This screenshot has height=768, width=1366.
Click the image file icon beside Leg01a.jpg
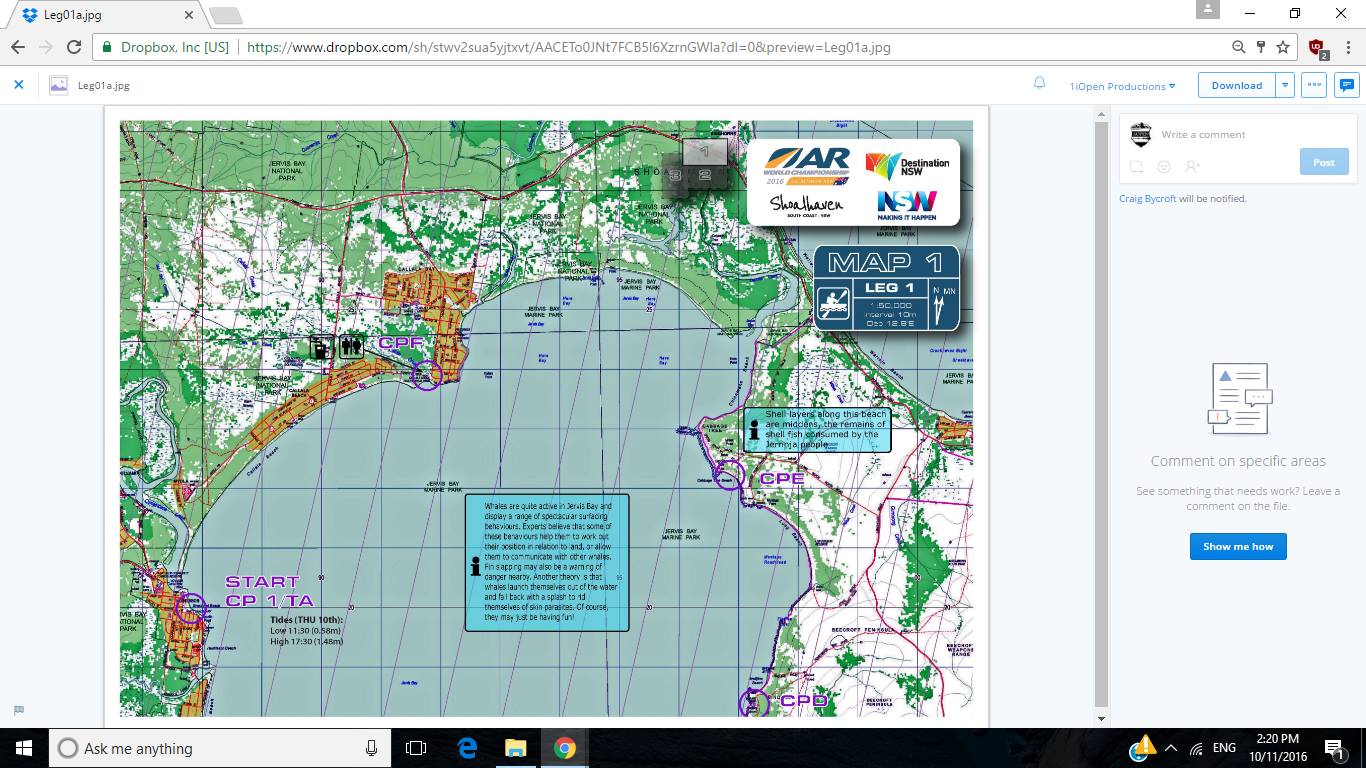(x=59, y=85)
